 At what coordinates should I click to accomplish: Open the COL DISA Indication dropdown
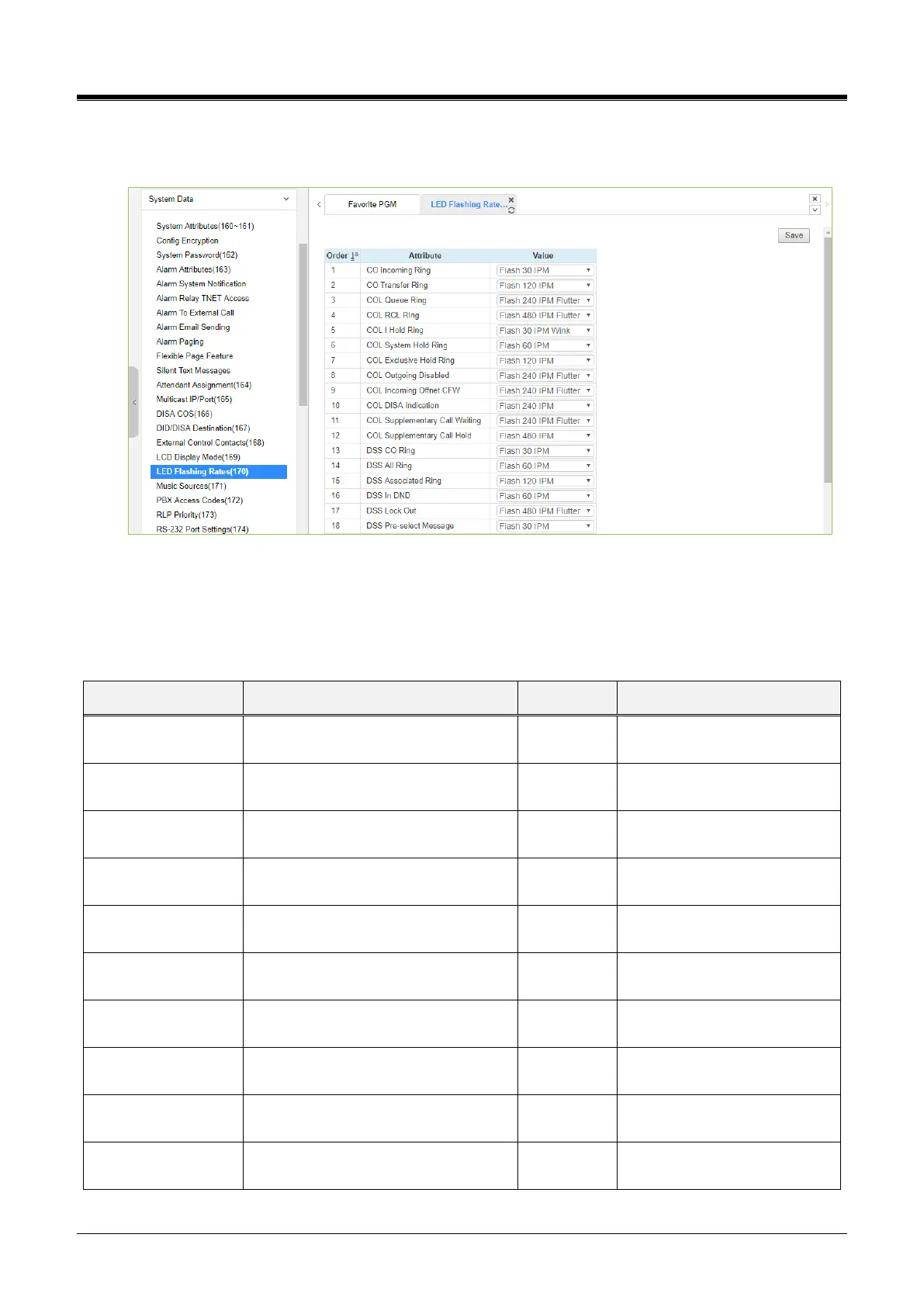545,406
